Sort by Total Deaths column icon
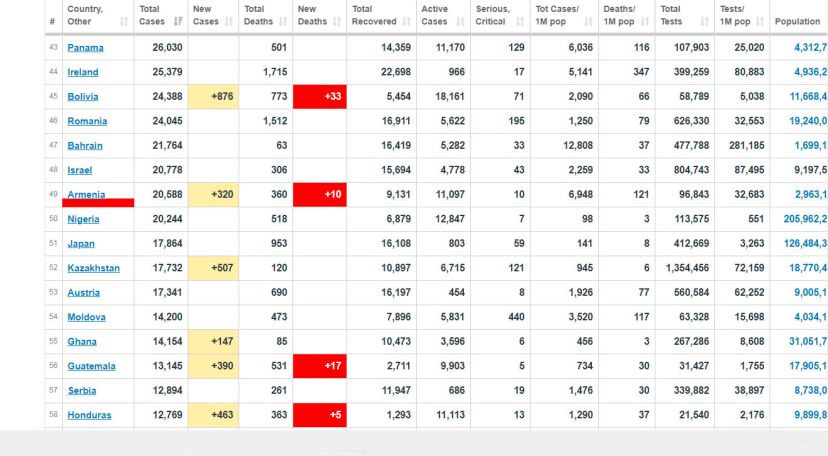 283,22
